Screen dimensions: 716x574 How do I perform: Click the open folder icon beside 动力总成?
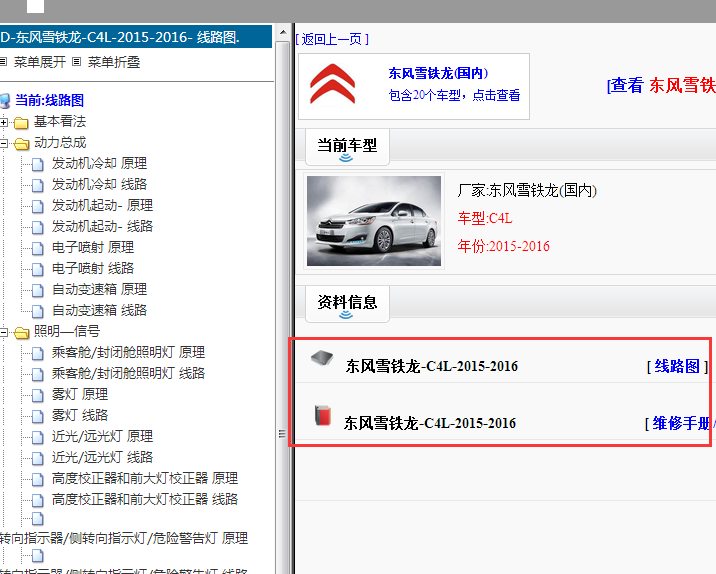(21, 143)
